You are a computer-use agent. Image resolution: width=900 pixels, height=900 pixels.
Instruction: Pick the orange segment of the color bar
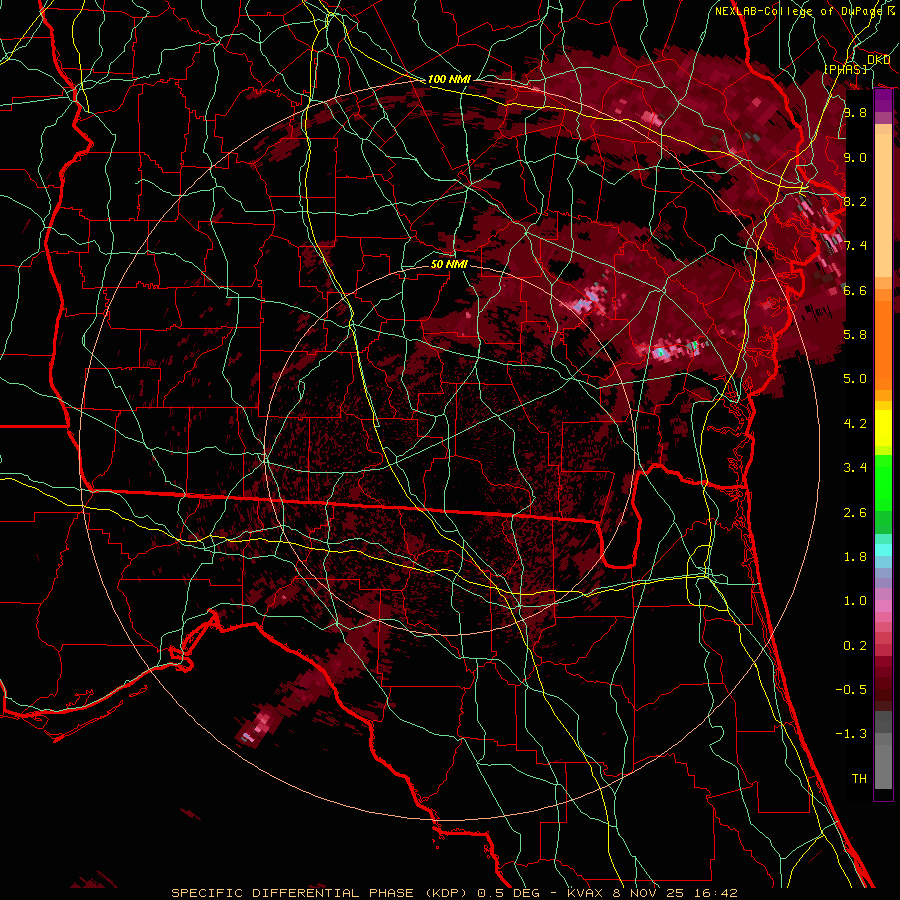(883, 344)
